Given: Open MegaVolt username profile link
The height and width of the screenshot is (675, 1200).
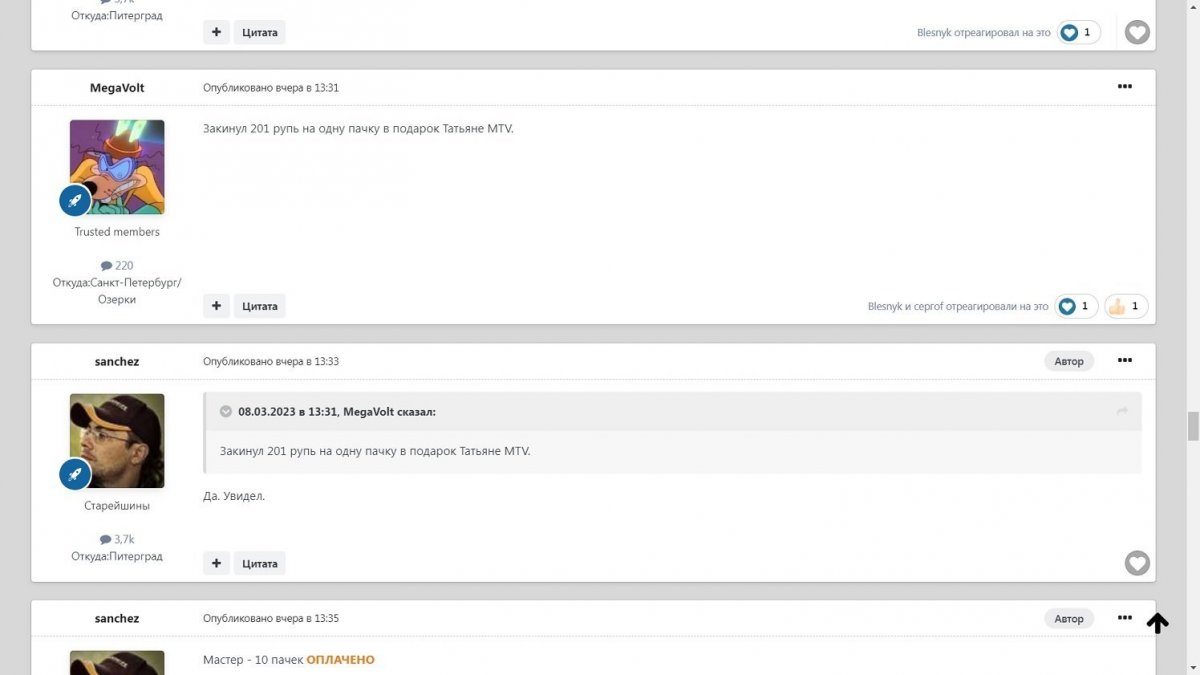Looking at the screenshot, I should (117, 88).
